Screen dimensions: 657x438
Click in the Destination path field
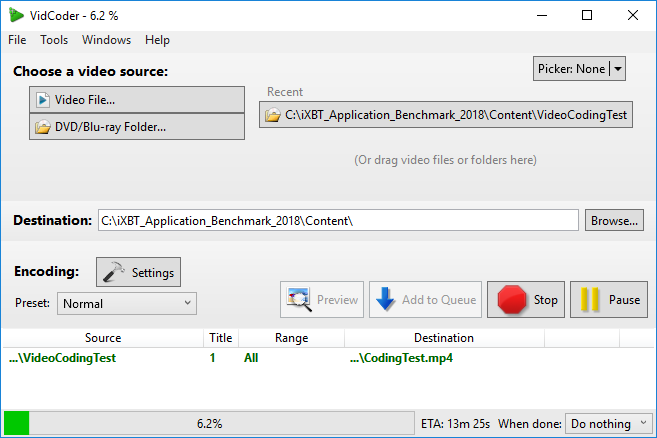click(x=338, y=220)
